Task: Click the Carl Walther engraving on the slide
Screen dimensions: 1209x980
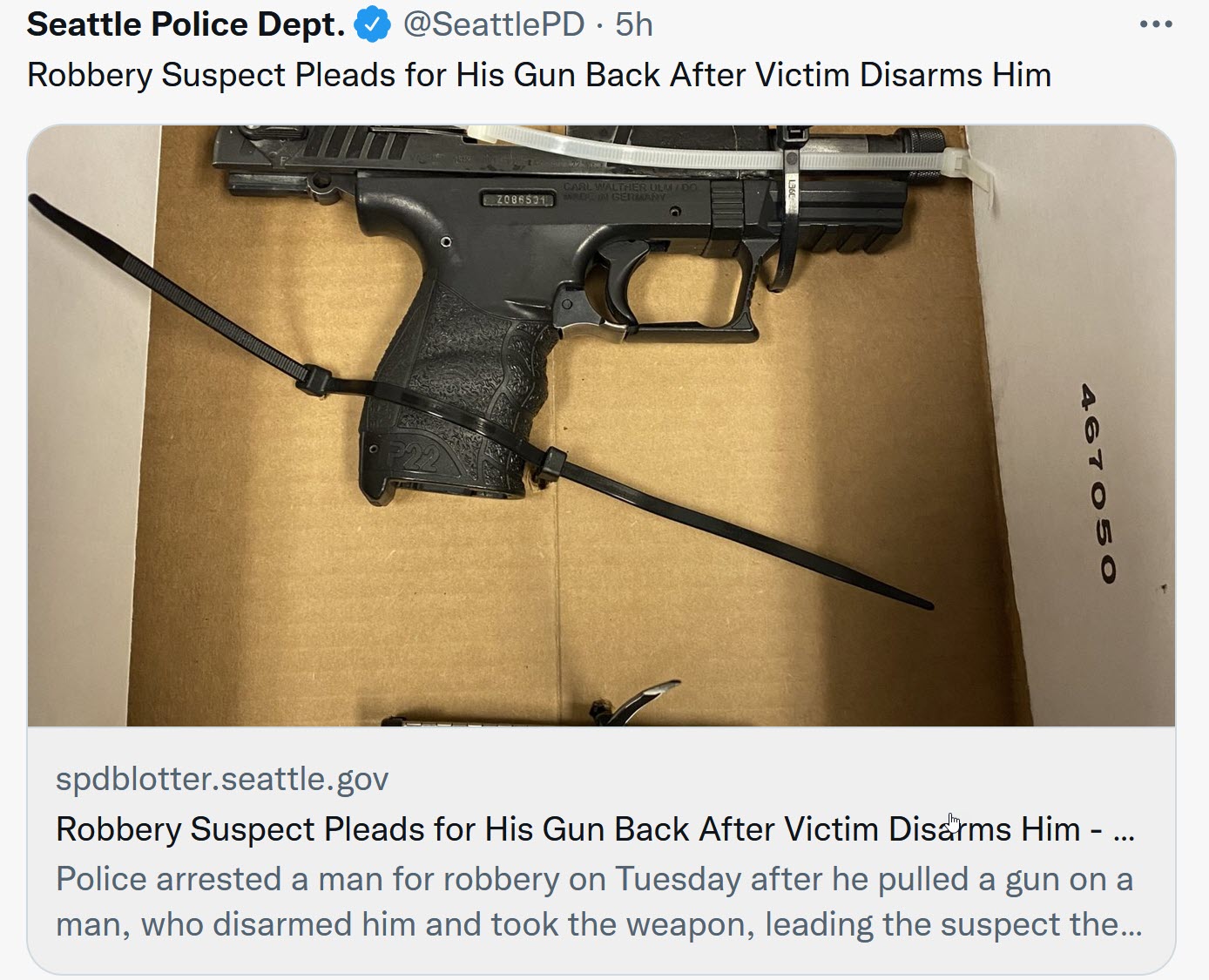Action: point(629,192)
